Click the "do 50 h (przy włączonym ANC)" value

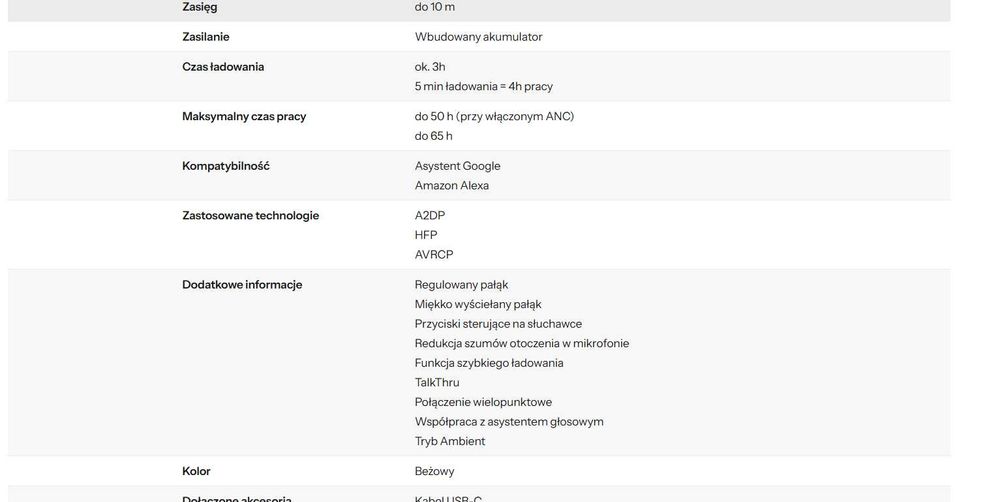(x=494, y=116)
